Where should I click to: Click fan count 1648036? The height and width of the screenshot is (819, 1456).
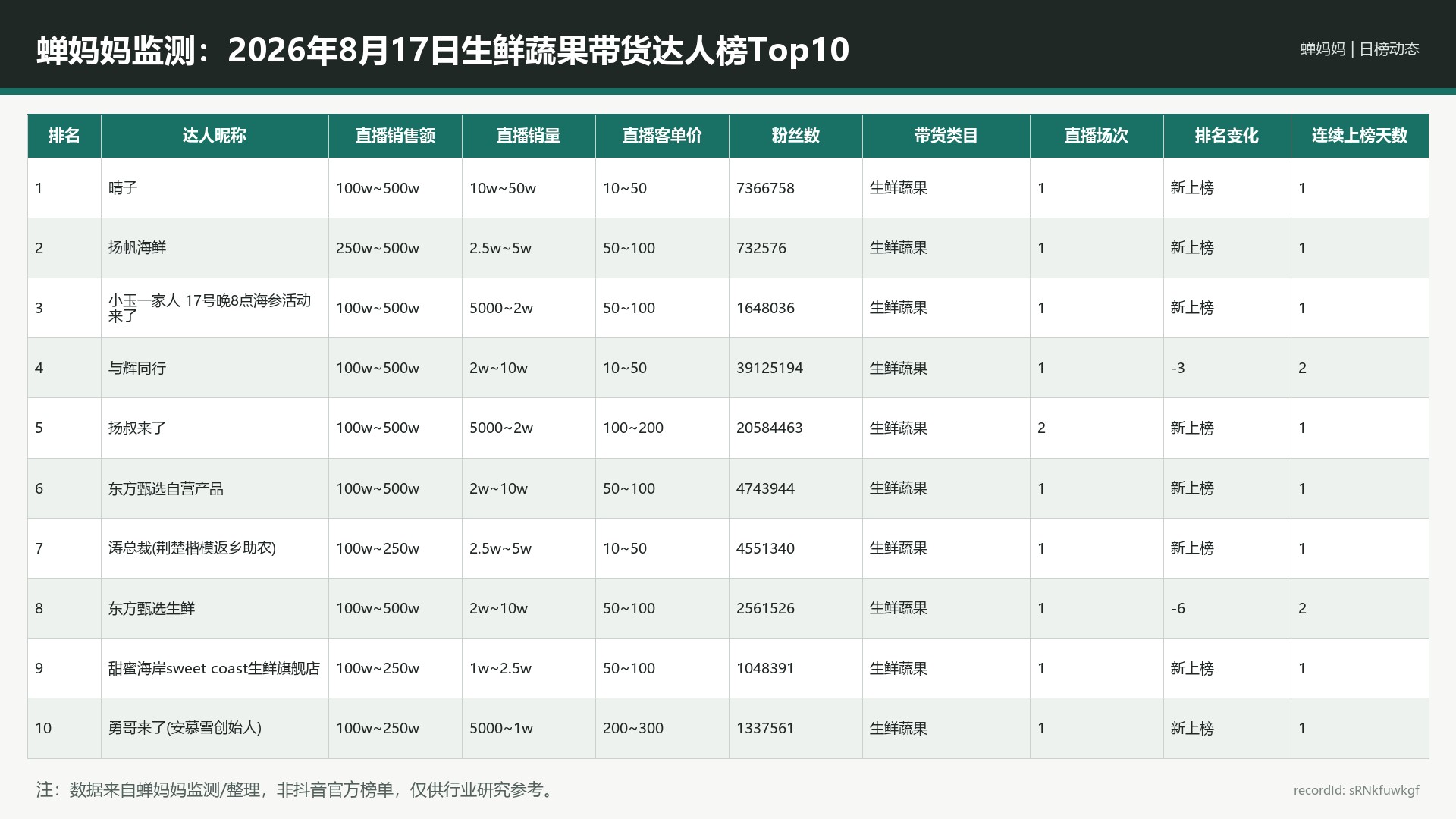tap(765, 308)
